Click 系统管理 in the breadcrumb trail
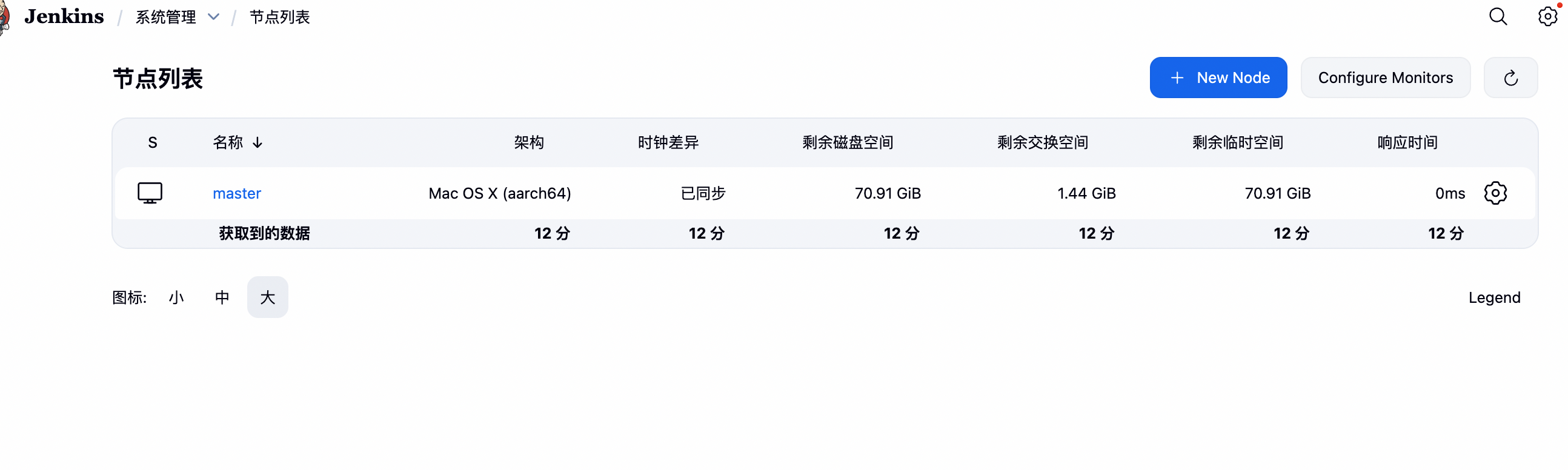This screenshot has width=1568, height=470. pos(165,17)
